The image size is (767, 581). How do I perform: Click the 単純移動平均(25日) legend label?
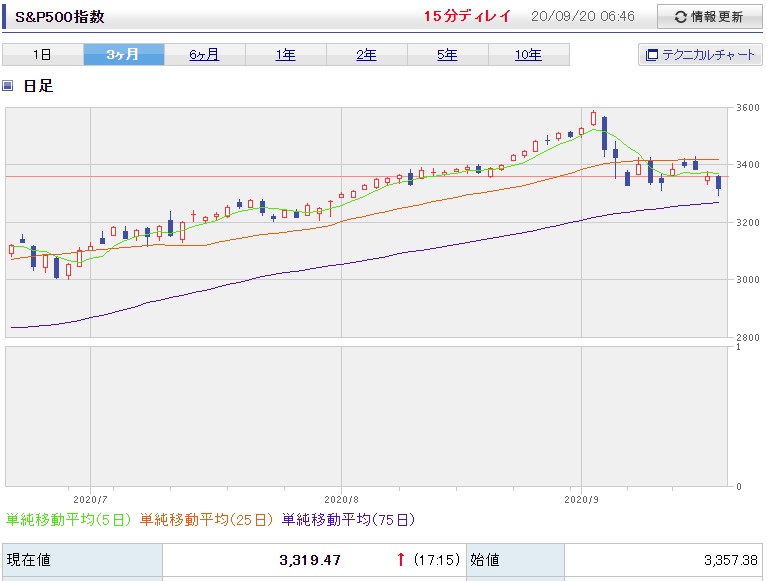coord(206,519)
